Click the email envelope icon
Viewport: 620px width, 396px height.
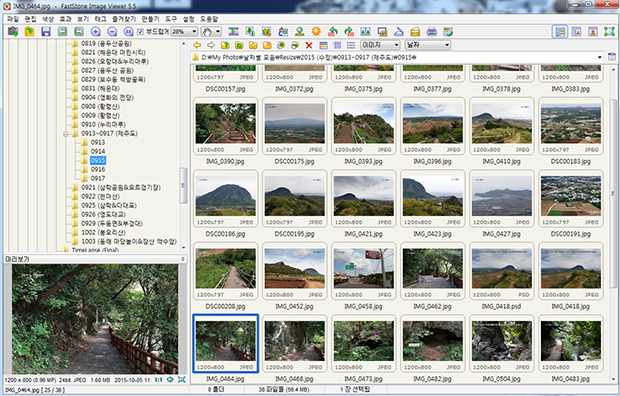[415, 32]
